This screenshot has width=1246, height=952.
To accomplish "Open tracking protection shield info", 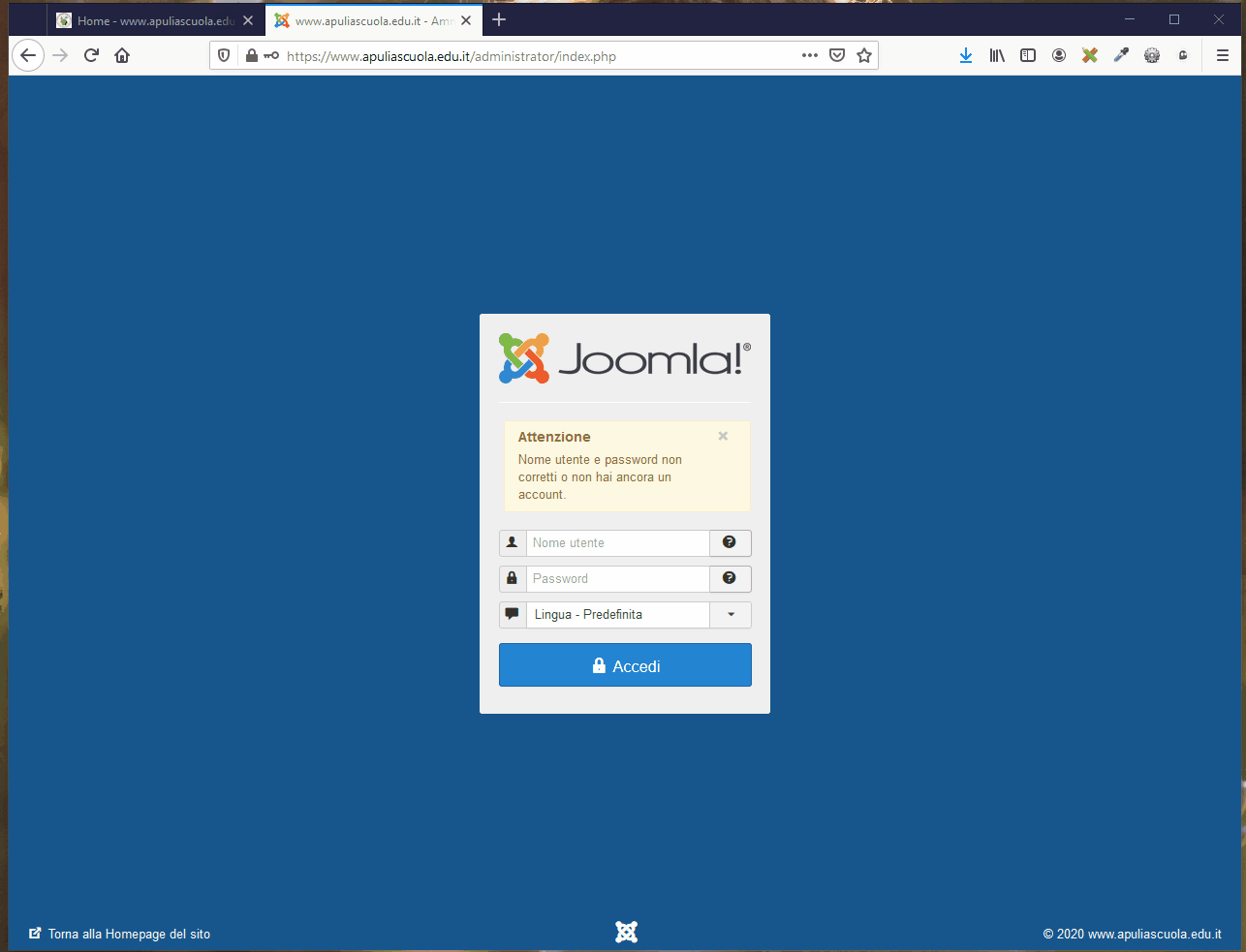I will pos(224,56).
